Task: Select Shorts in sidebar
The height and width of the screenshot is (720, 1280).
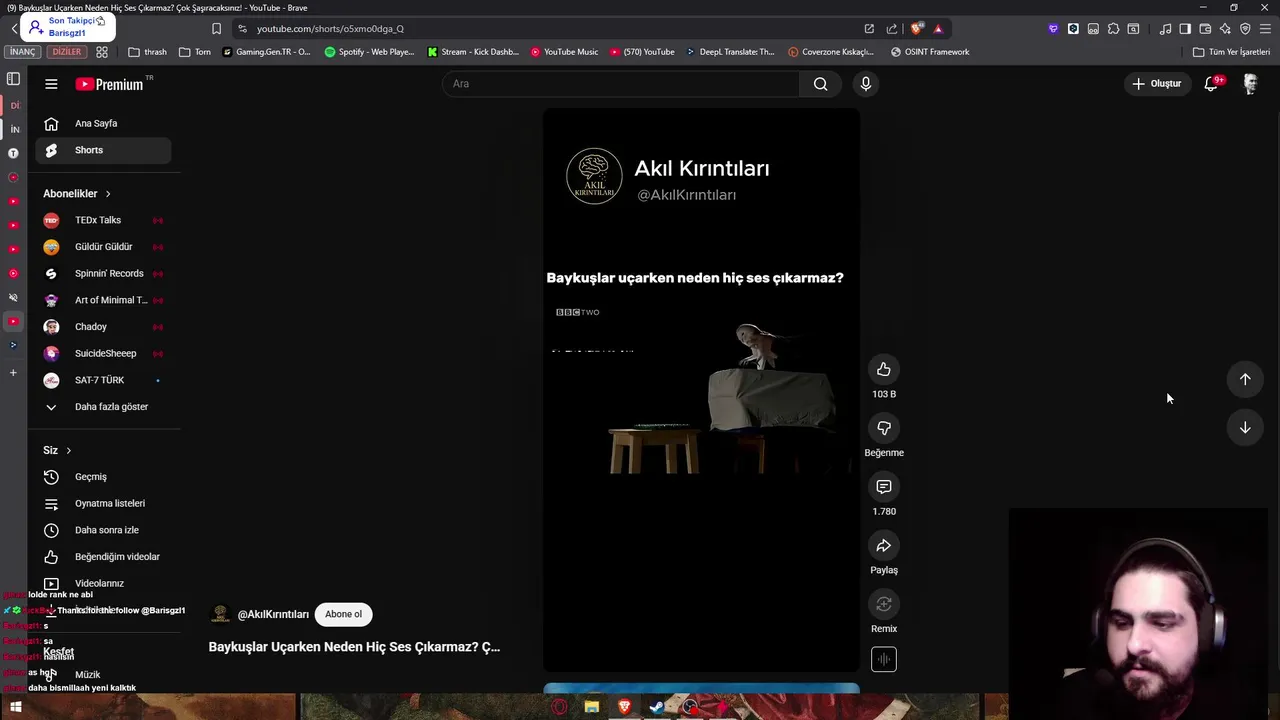Action: 103,150
